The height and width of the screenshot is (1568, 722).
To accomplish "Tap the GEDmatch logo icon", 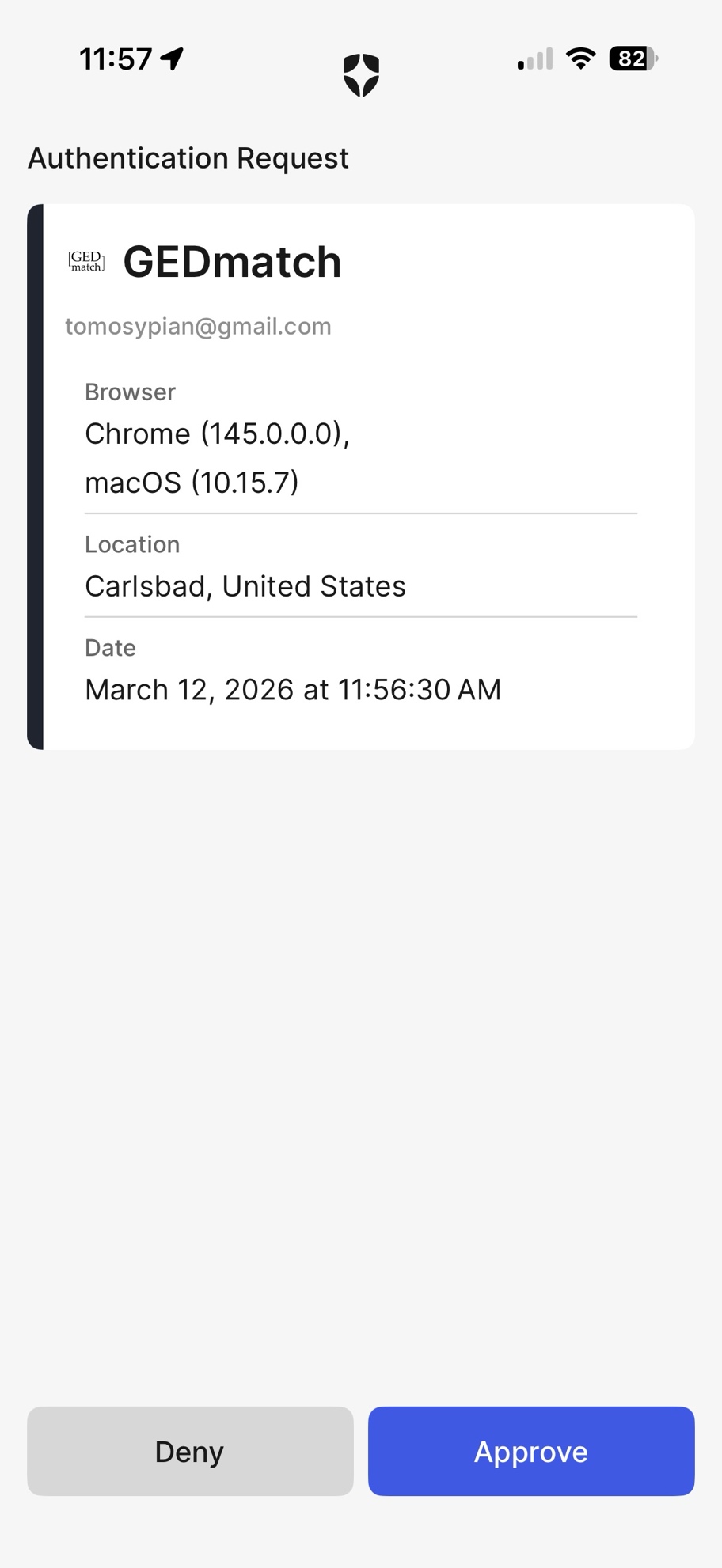I will coord(86,261).
